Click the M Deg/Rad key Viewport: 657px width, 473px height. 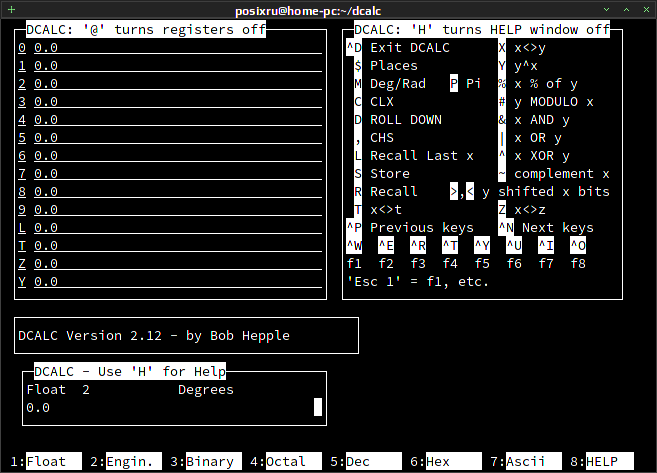pos(358,84)
